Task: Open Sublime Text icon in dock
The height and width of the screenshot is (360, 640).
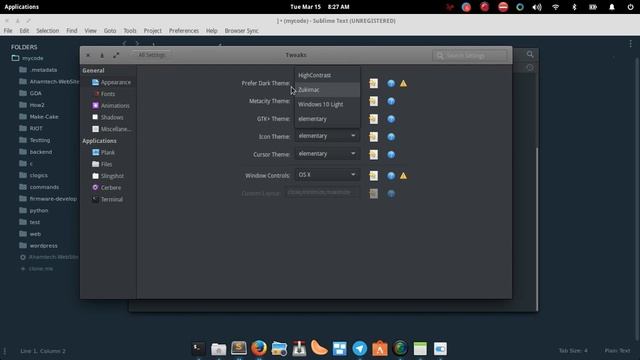Action: pyautogui.click(x=239, y=349)
